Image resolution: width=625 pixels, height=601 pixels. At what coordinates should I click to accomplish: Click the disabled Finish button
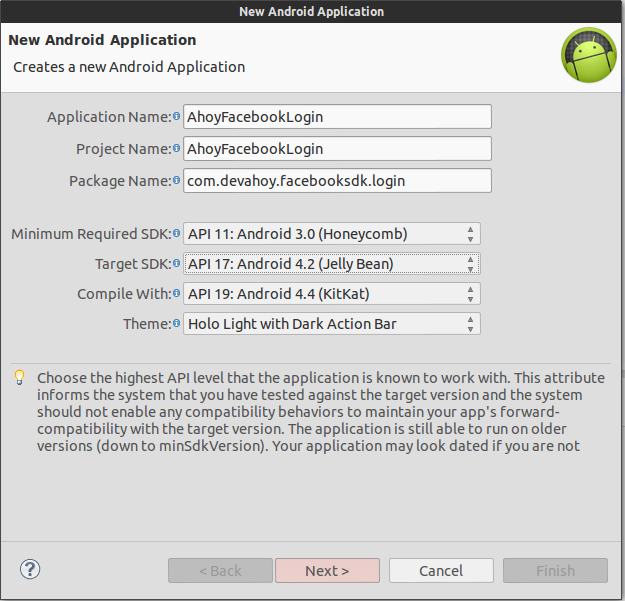click(555, 571)
